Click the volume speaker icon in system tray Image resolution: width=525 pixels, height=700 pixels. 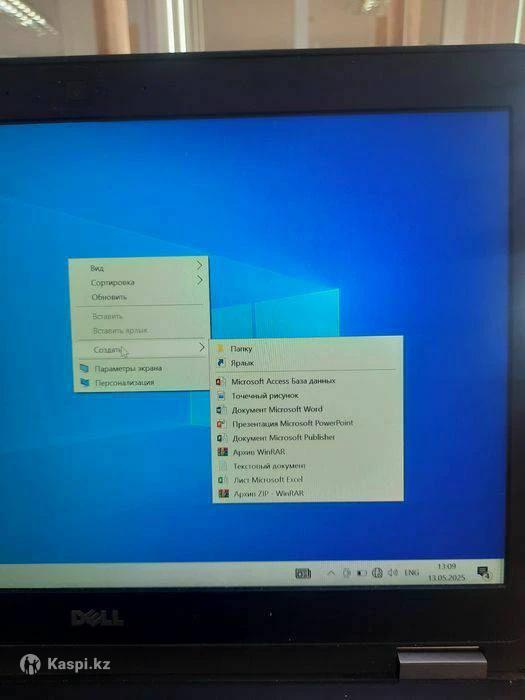click(x=392, y=572)
